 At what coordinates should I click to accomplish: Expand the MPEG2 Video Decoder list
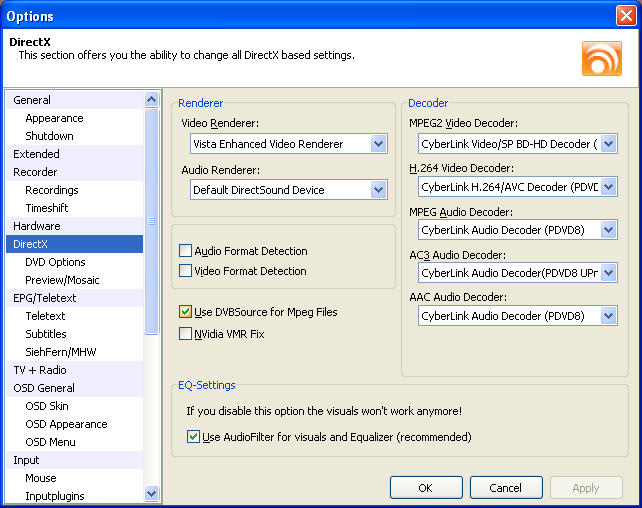609,144
